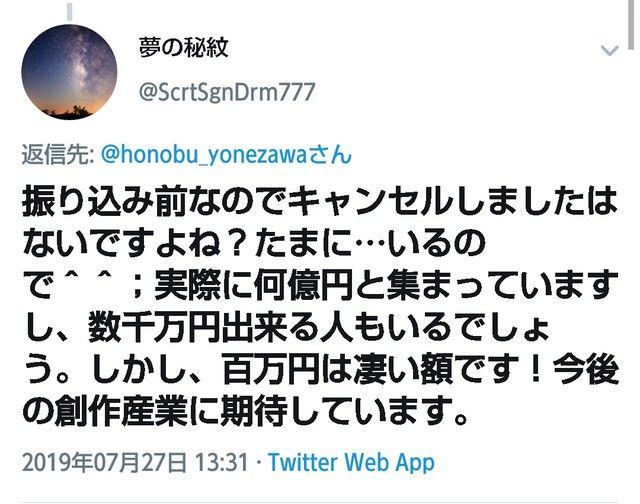Open the @honobu_yonezawa mention link

pyautogui.click(x=202, y=155)
